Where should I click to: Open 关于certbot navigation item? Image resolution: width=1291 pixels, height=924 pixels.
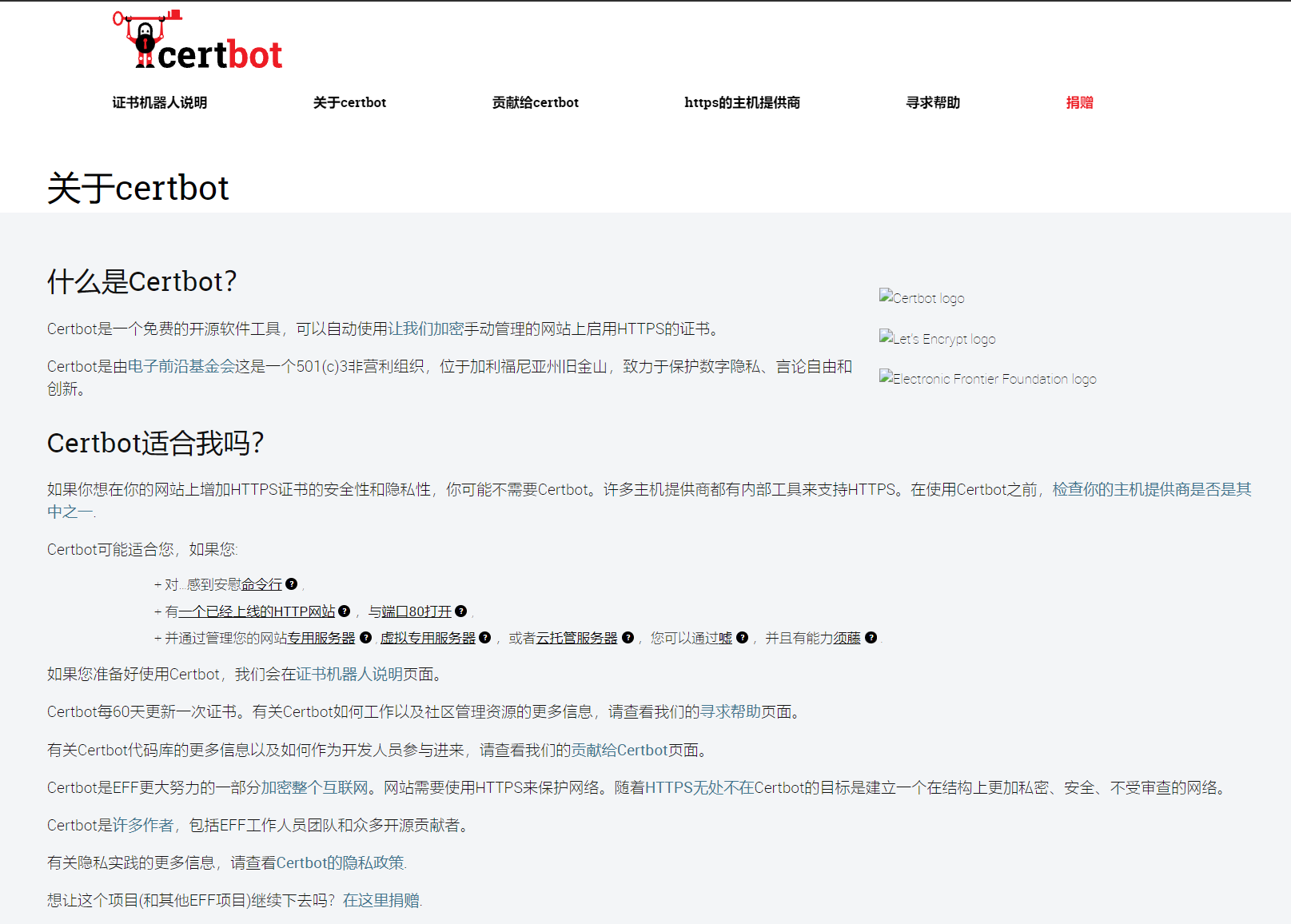pyautogui.click(x=349, y=102)
